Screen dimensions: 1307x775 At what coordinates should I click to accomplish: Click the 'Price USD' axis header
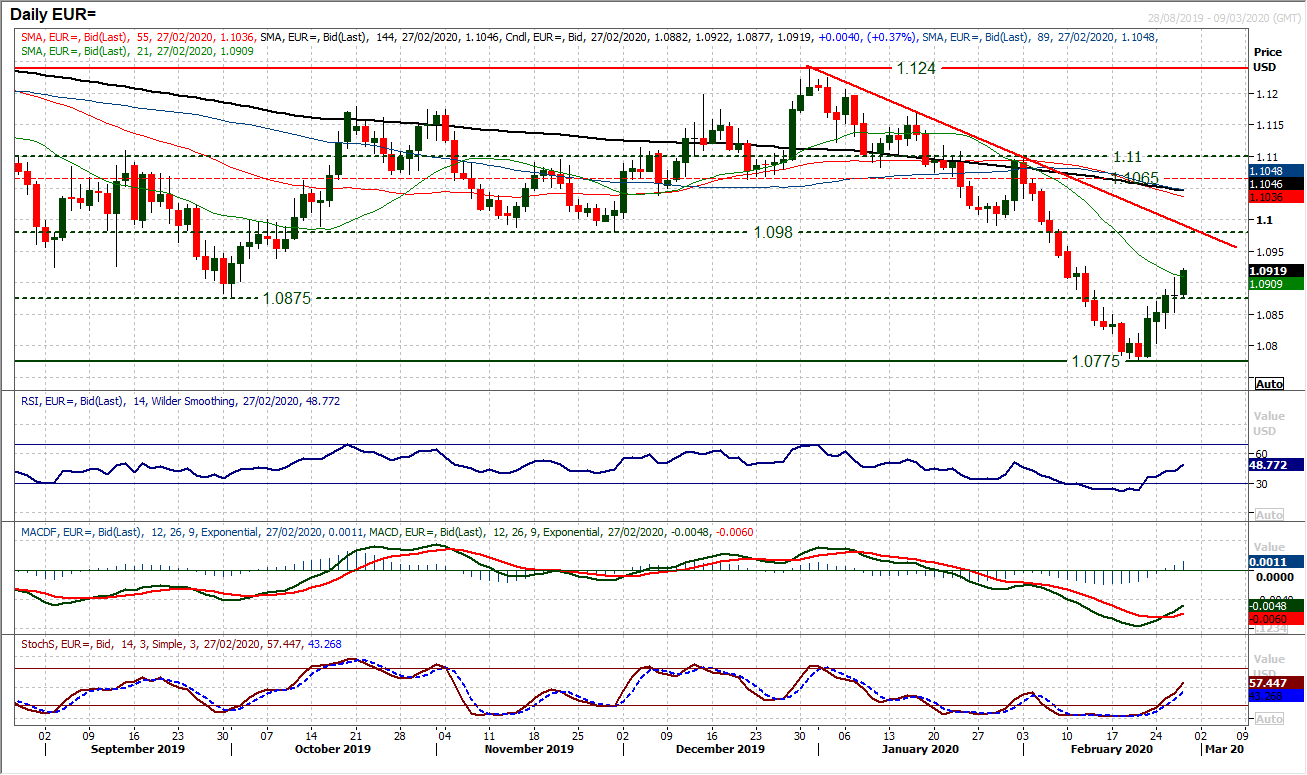1267,60
